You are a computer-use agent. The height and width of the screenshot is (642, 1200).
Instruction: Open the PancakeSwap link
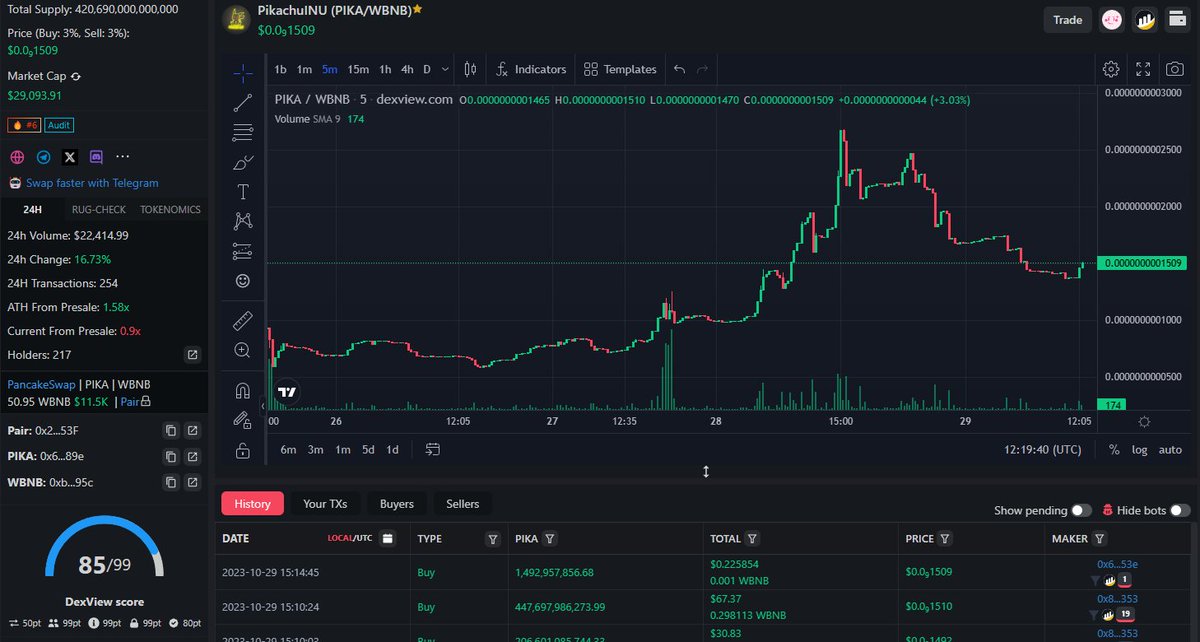pos(41,384)
